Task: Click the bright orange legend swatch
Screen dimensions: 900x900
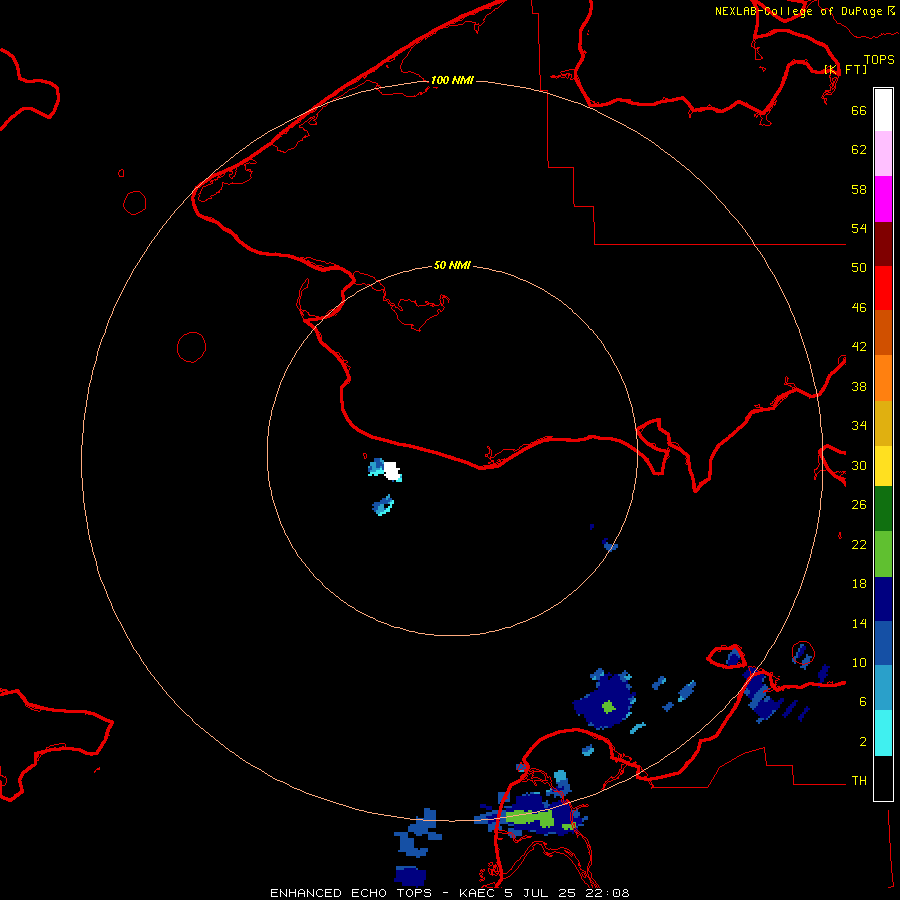Action: [883, 378]
